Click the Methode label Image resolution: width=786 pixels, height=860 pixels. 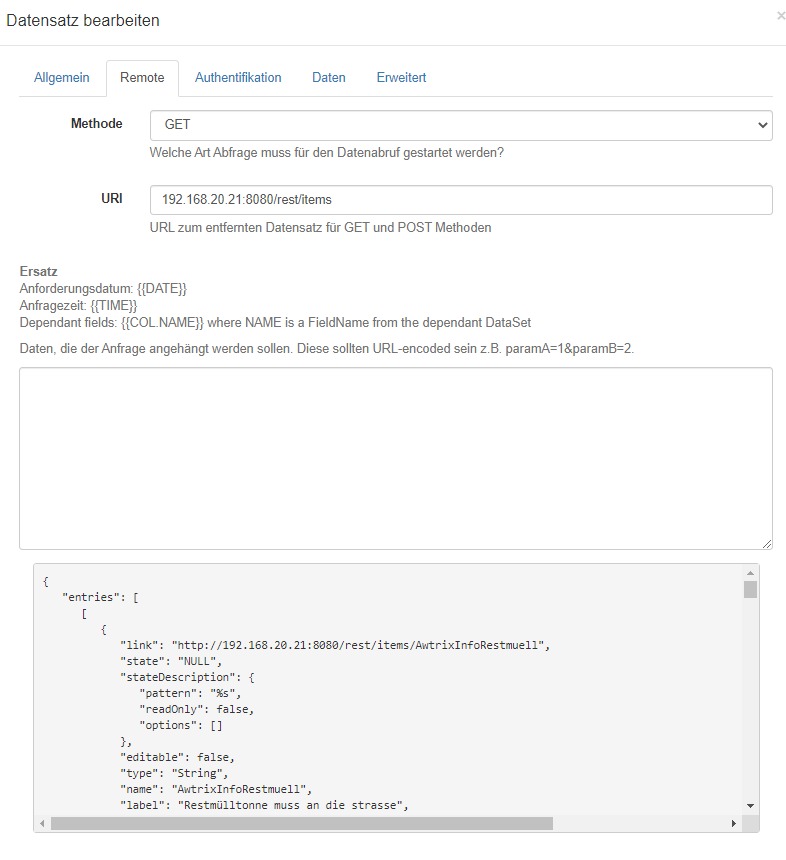pos(97,123)
